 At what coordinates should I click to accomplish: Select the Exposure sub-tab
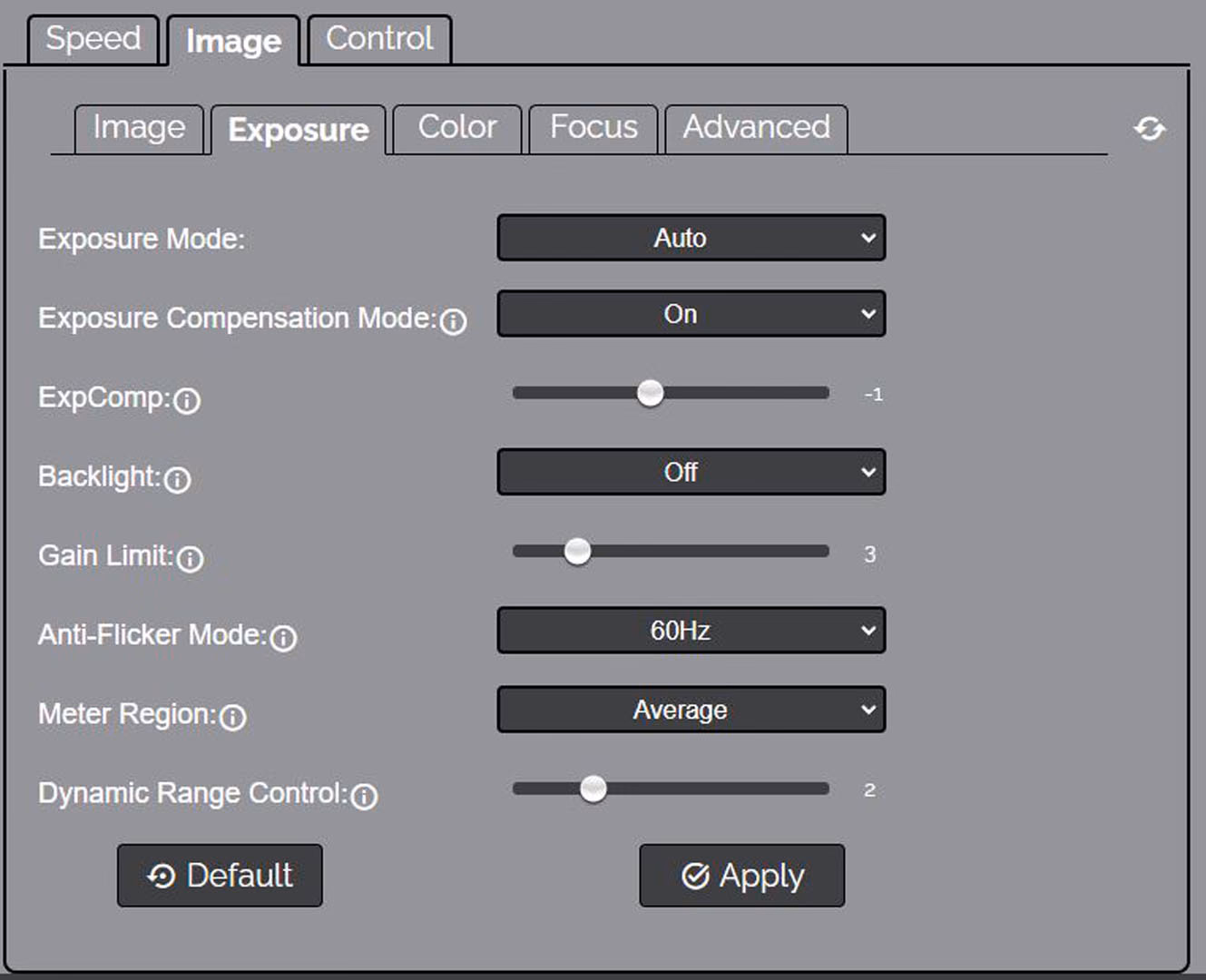tap(299, 130)
